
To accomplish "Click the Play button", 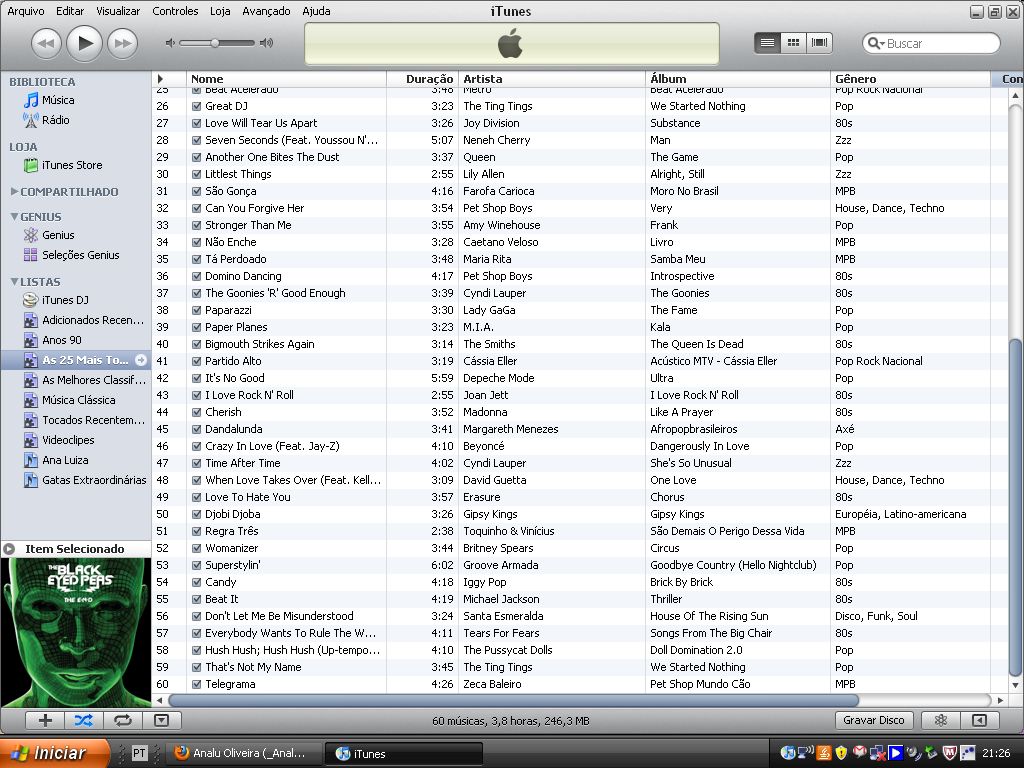I will pyautogui.click(x=85, y=43).
